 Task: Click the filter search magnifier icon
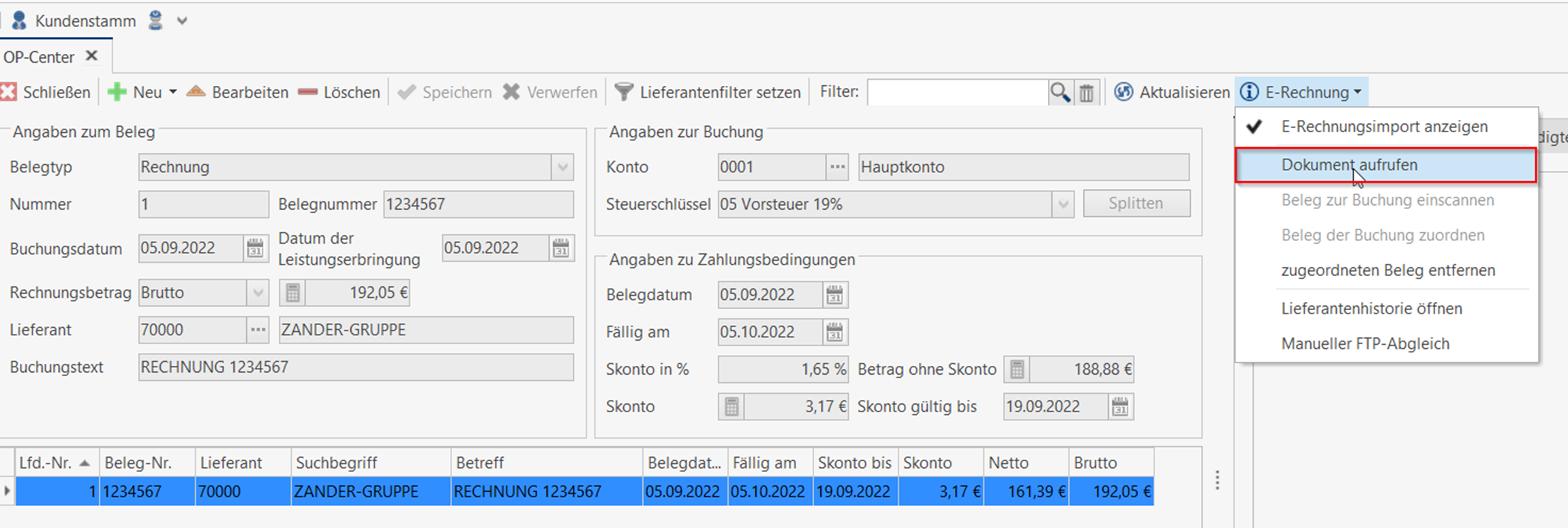[1059, 92]
